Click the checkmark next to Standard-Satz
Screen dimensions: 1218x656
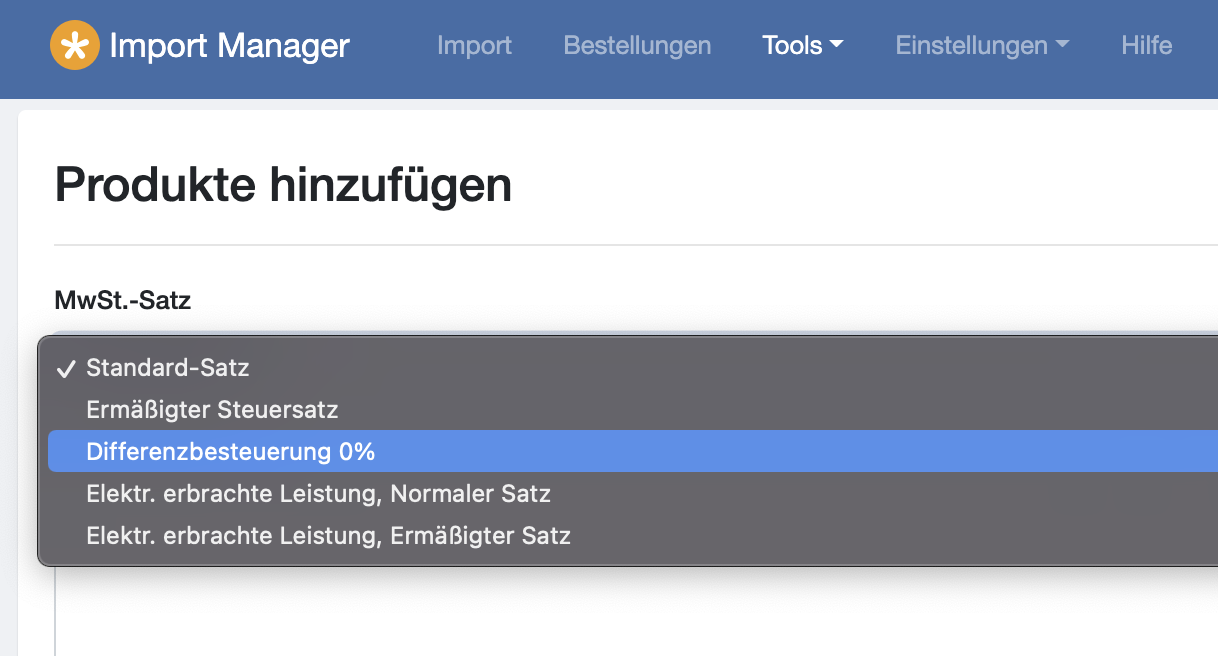click(66, 368)
